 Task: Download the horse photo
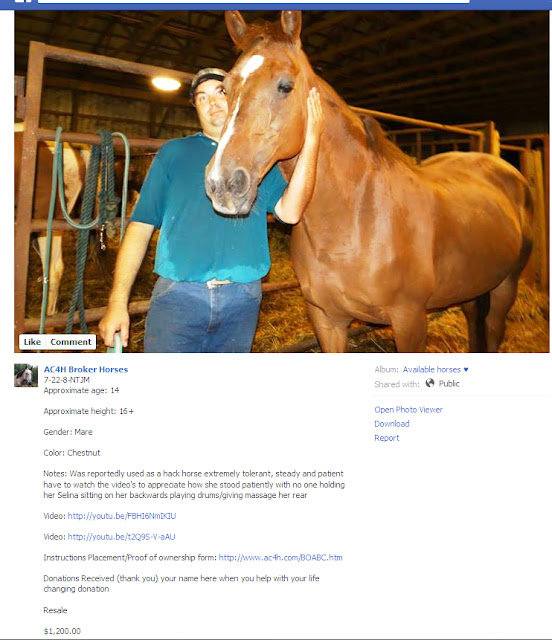392,424
